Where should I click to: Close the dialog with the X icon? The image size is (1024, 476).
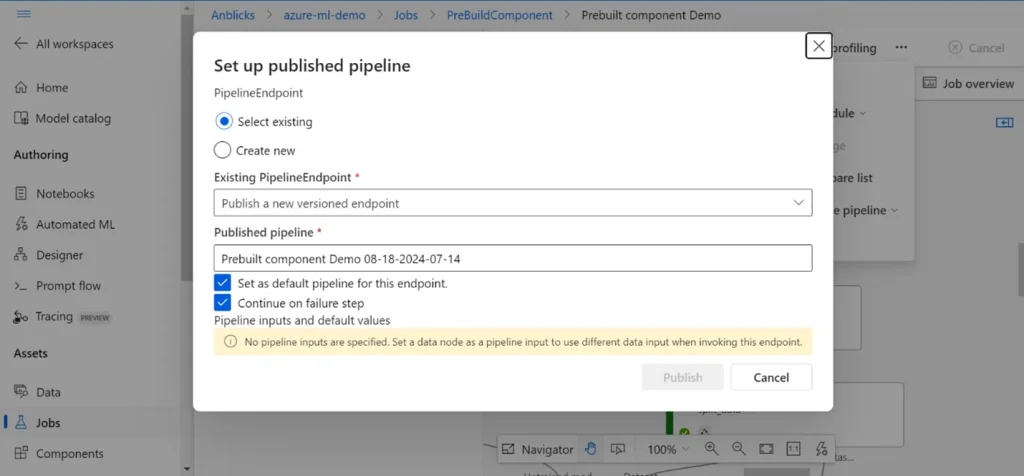pyautogui.click(x=818, y=46)
